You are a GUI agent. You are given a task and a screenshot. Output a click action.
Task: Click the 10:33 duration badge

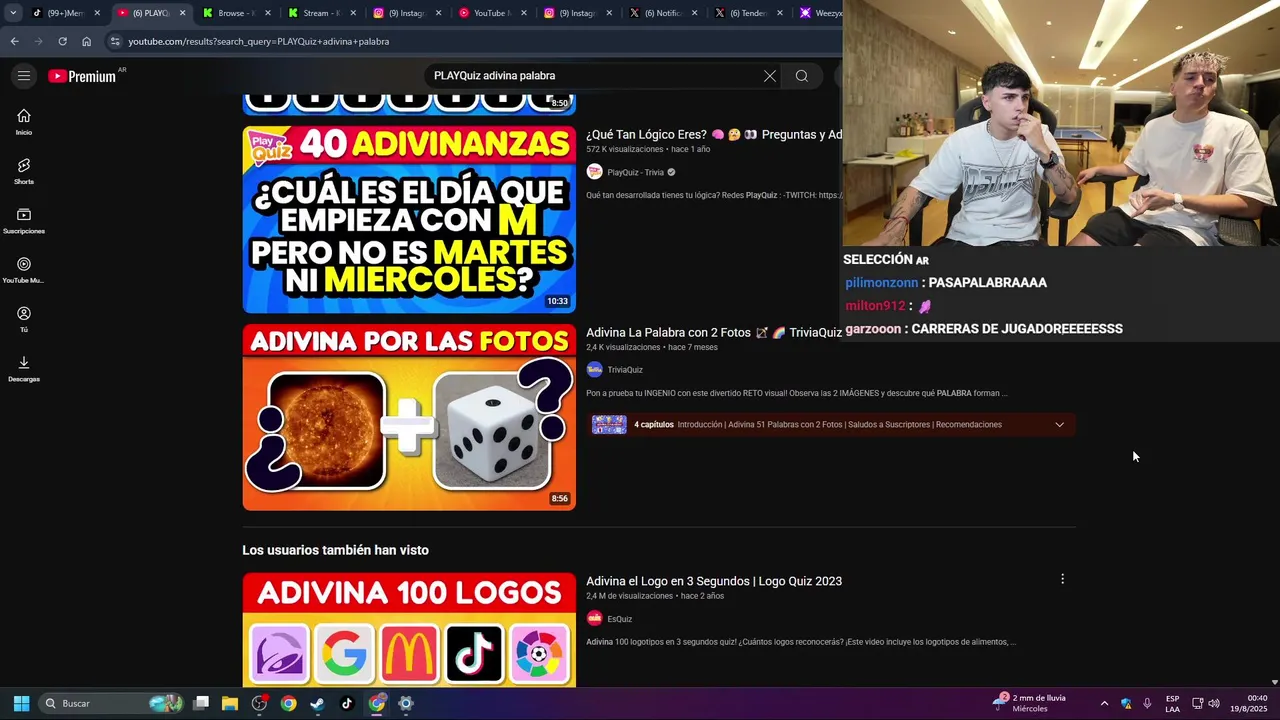[557, 301]
